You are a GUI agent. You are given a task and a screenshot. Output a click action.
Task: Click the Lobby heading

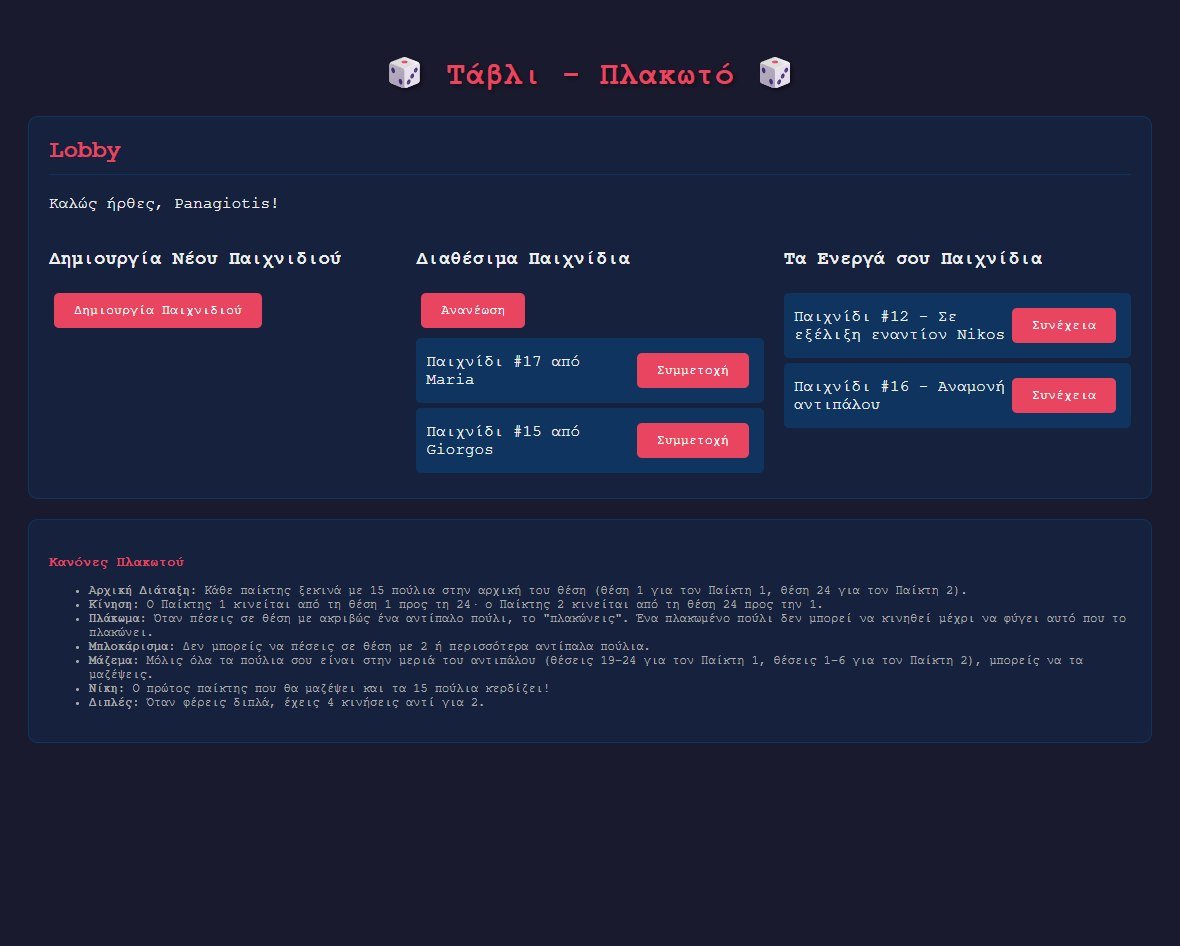click(x=85, y=150)
